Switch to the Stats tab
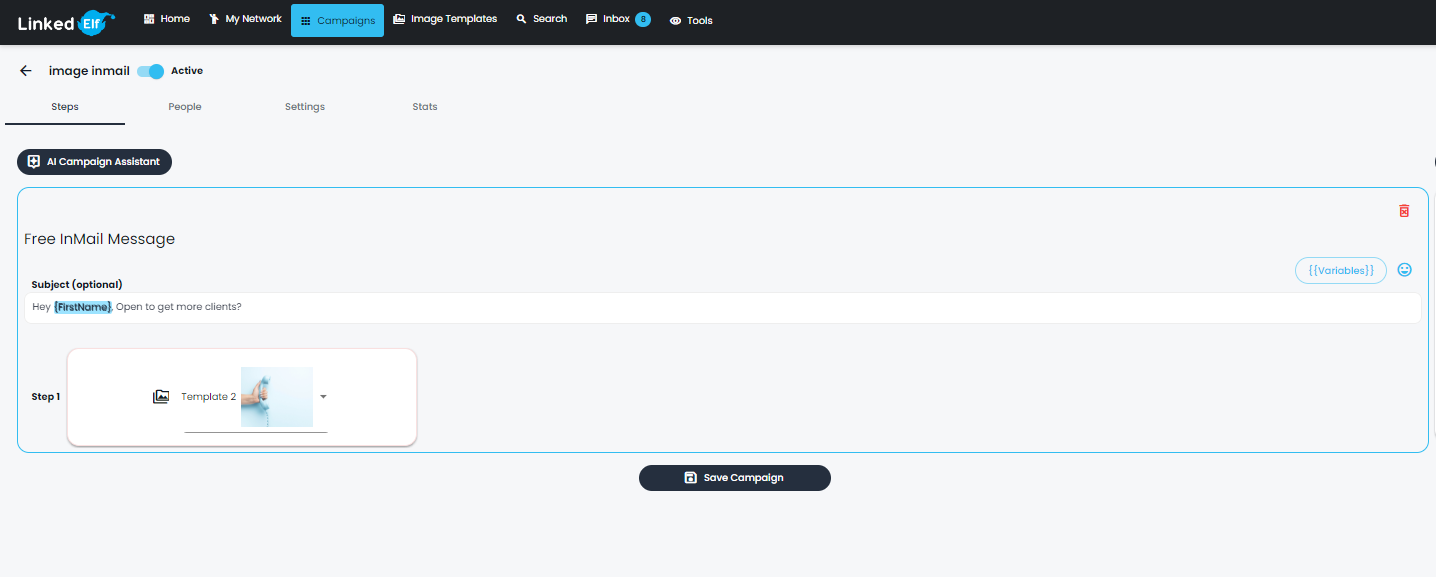Viewport: 1436px width, 577px height. coord(425,107)
